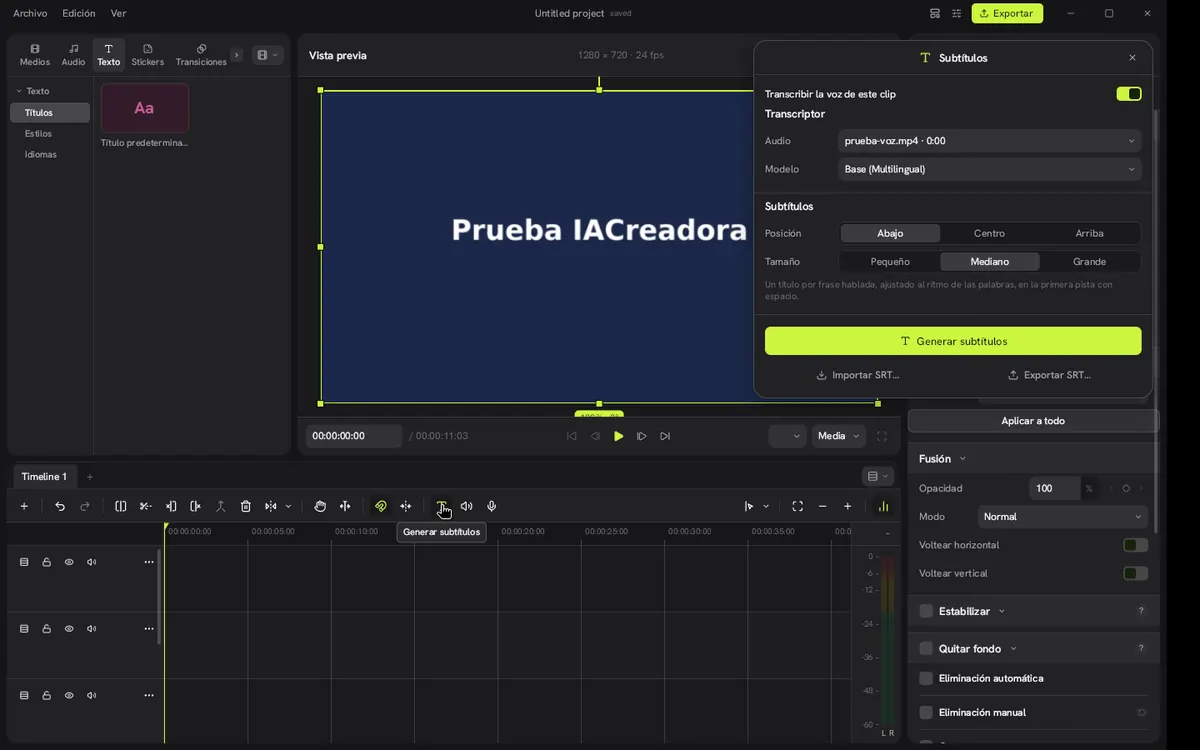Check Eliminación manual checkbox
This screenshot has width=1200, height=750.
tap(926, 713)
